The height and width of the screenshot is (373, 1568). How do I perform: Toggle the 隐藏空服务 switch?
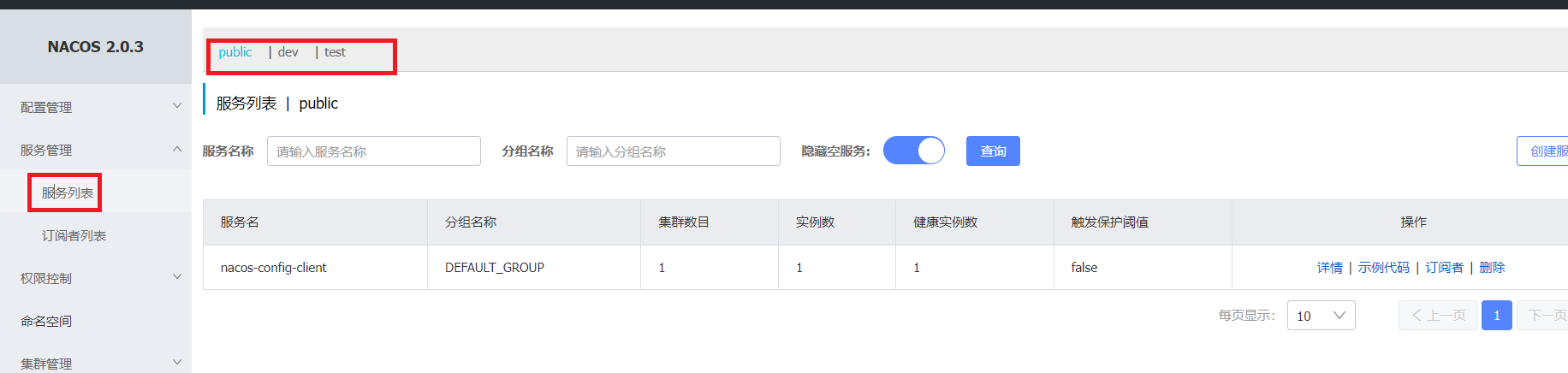[914, 151]
